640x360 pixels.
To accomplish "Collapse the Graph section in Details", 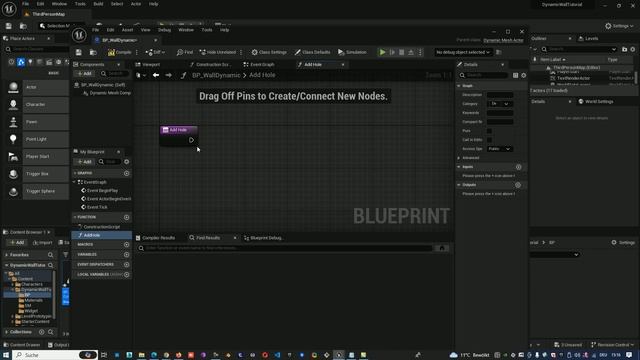I will [459, 86].
